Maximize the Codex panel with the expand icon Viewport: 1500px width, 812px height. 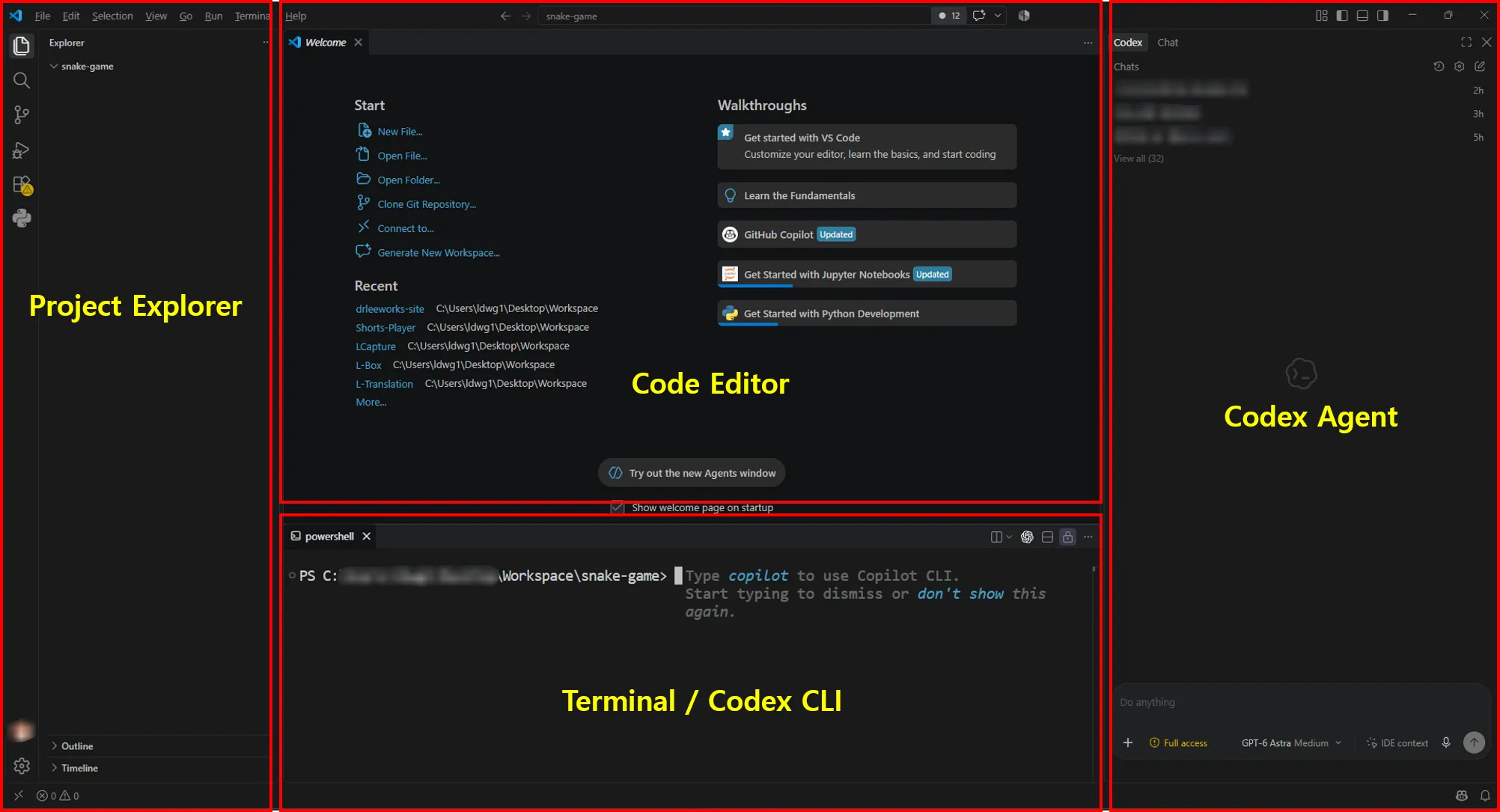pos(1466,43)
